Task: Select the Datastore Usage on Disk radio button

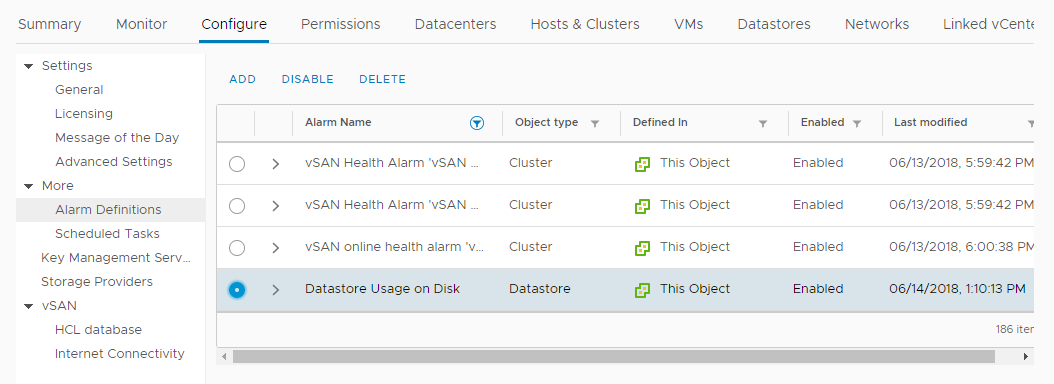Action: point(237,290)
